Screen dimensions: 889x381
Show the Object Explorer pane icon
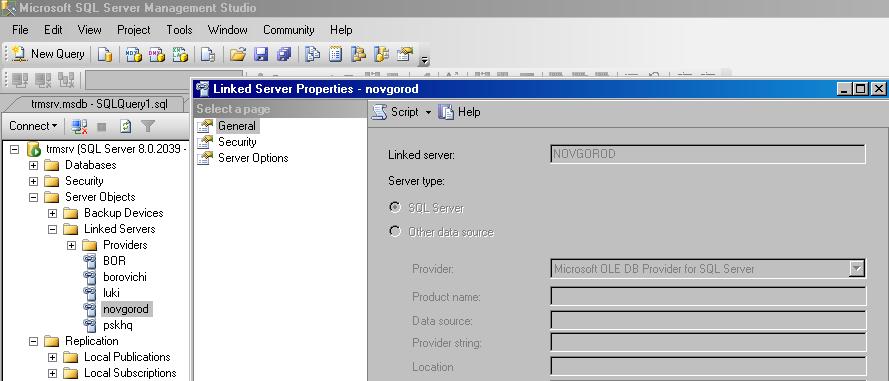click(x=358, y=54)
